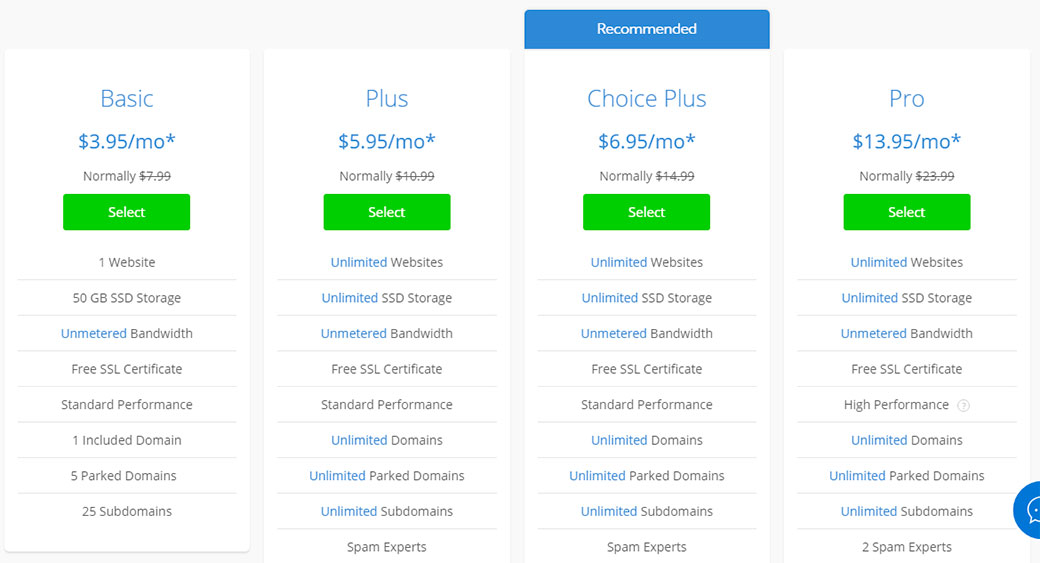Click Unlimited Websites link in Plus plan
This screenshot has height=563, width=1040.
pos(359,263)
